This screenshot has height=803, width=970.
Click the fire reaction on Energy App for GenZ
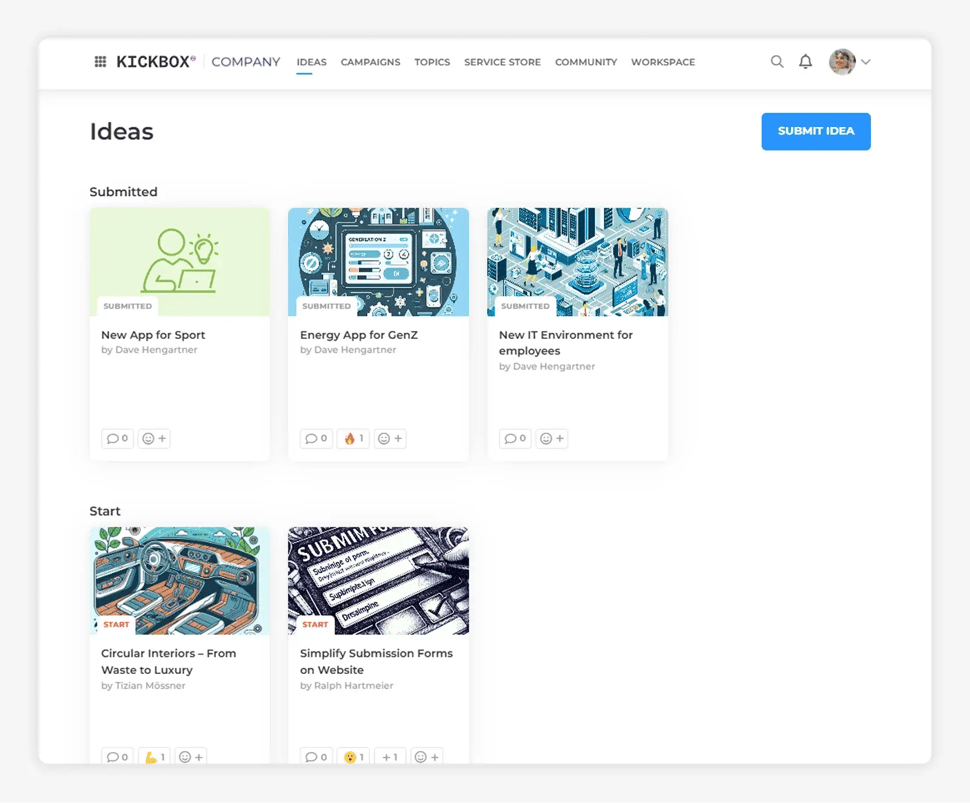click(352, 438)
